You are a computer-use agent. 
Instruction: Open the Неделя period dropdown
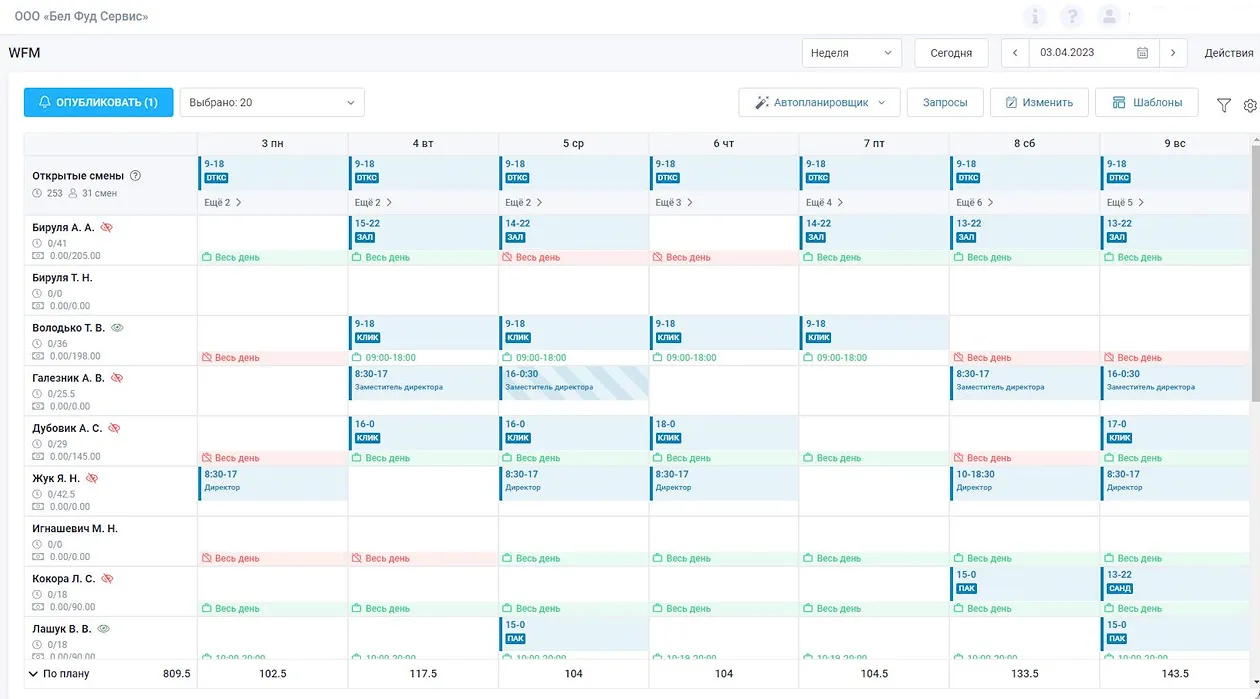pos(851,53)
